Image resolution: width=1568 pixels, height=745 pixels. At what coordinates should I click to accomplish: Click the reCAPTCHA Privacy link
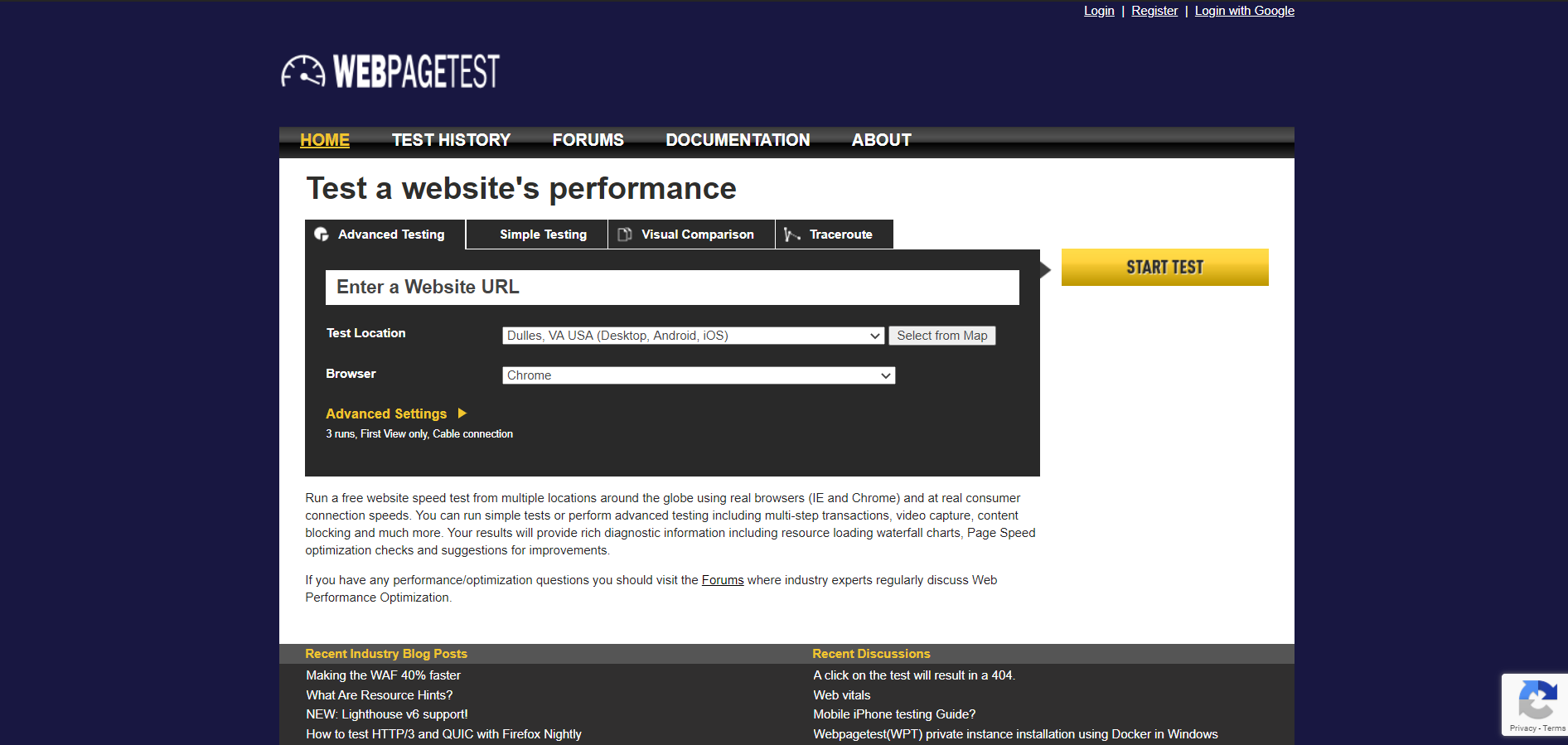point(1522,728)
